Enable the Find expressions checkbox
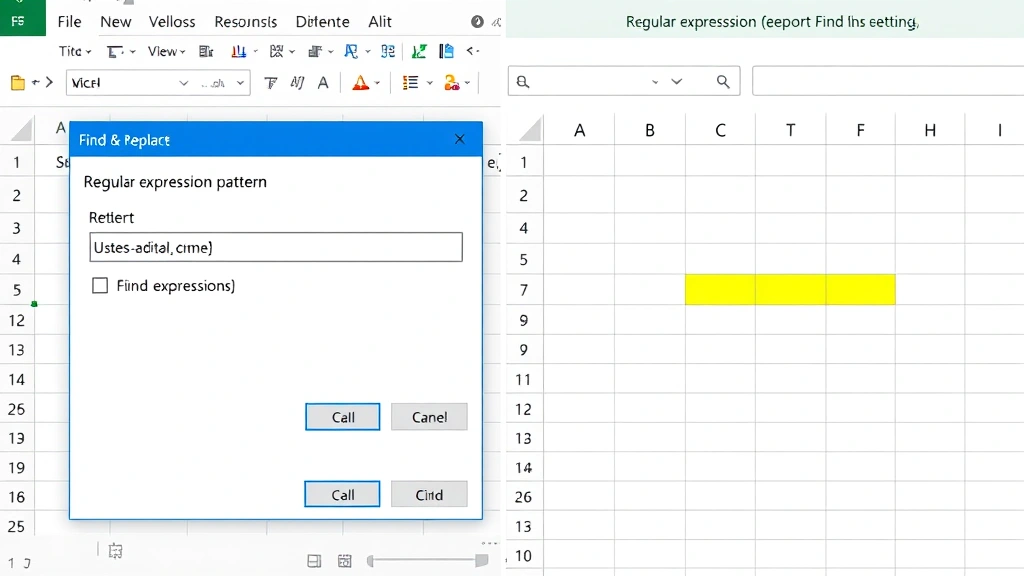 100,285
